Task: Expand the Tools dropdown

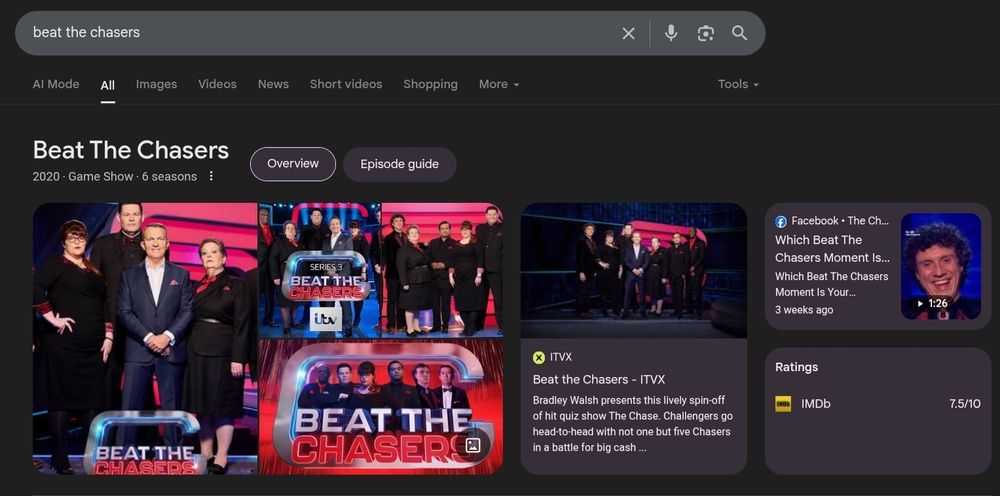Action: coord(738,84)
